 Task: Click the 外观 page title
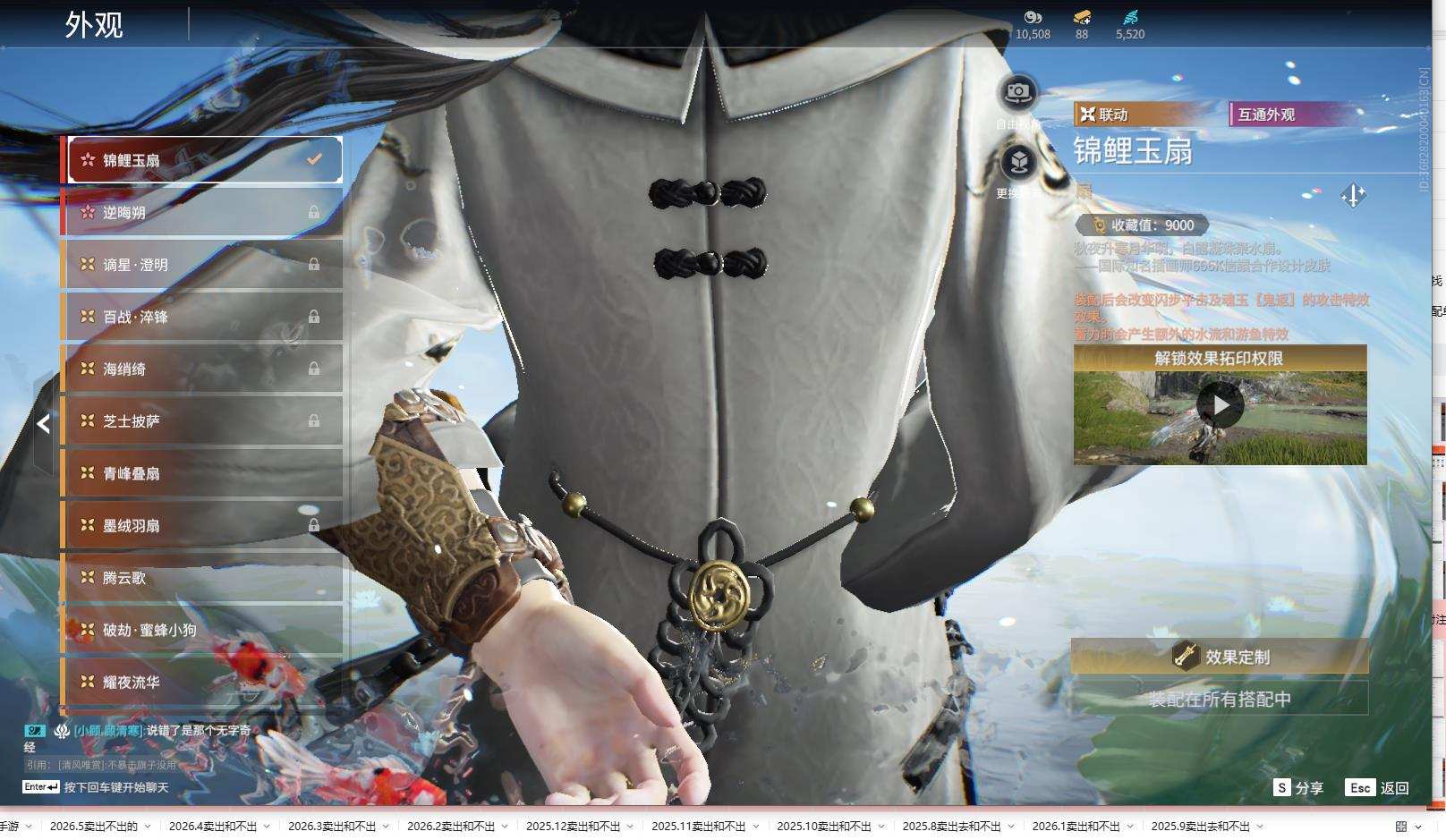[94, 24]
